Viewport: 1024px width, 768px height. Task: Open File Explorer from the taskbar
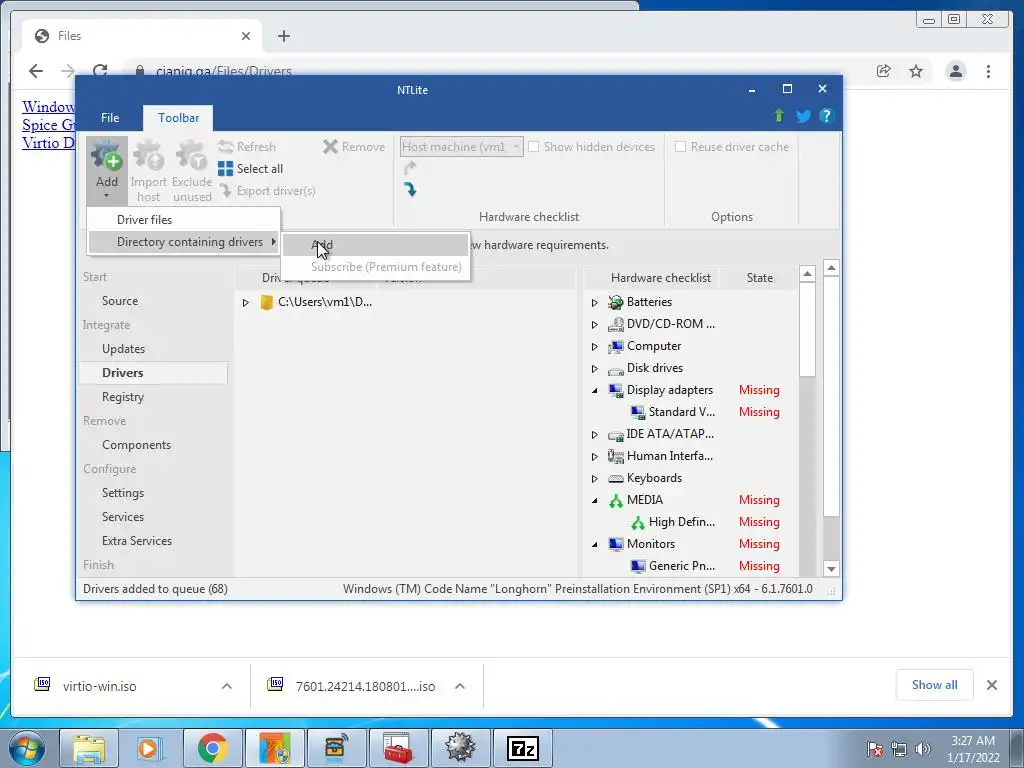[x=89, y=748]
